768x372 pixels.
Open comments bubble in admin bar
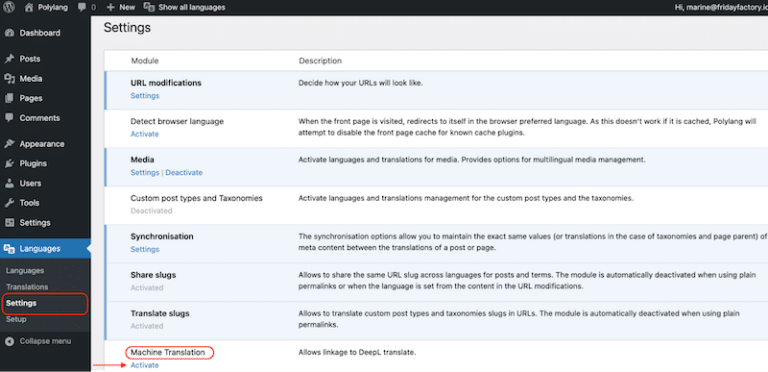(x=82, y=7)
